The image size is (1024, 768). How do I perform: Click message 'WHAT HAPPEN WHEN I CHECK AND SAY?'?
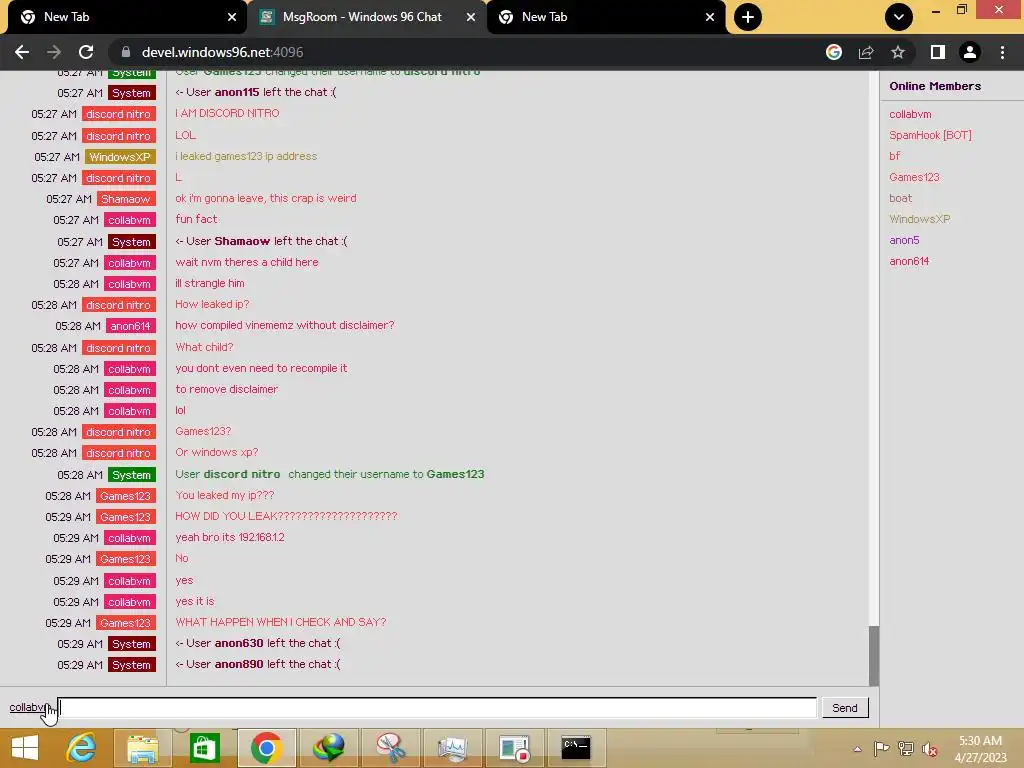click(x=280, y=622)
